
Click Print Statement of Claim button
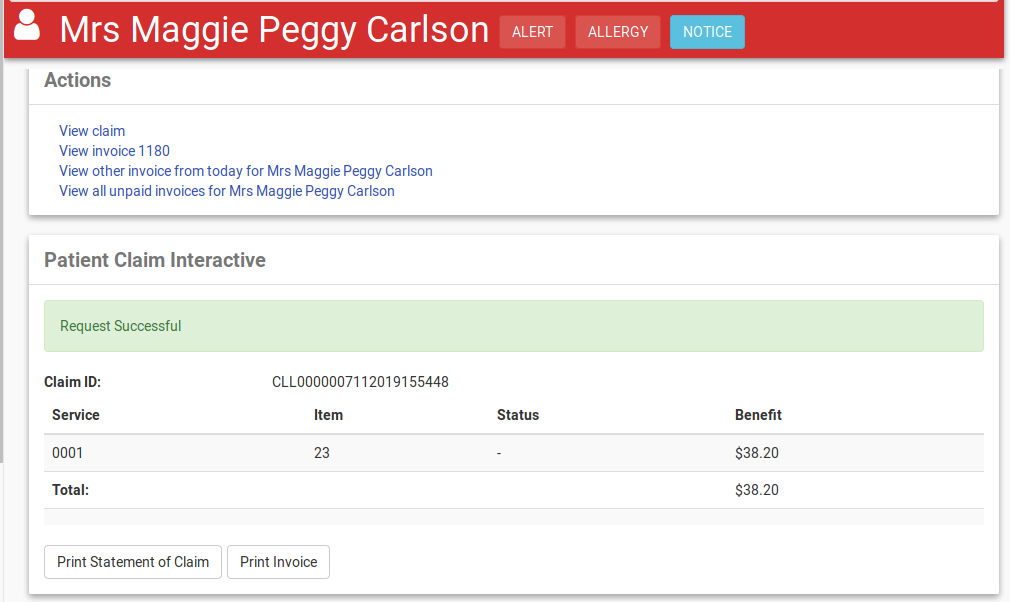click(x=133, y=562)
